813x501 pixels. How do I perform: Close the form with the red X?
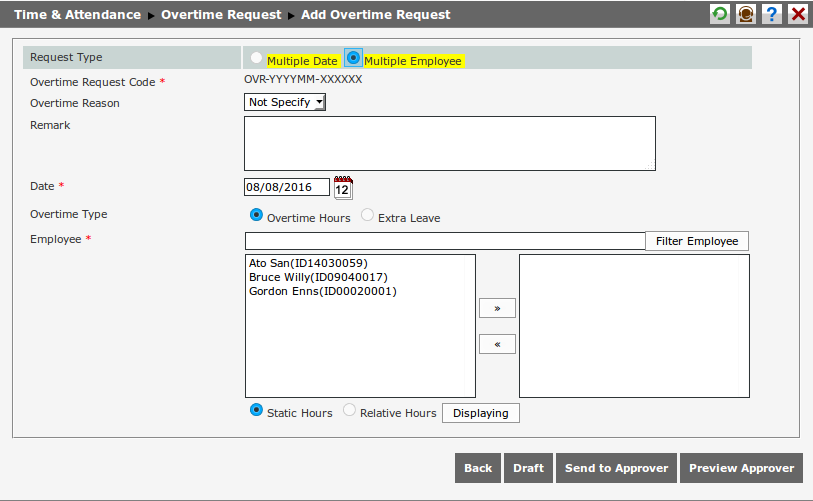click(x=797, y=14)
